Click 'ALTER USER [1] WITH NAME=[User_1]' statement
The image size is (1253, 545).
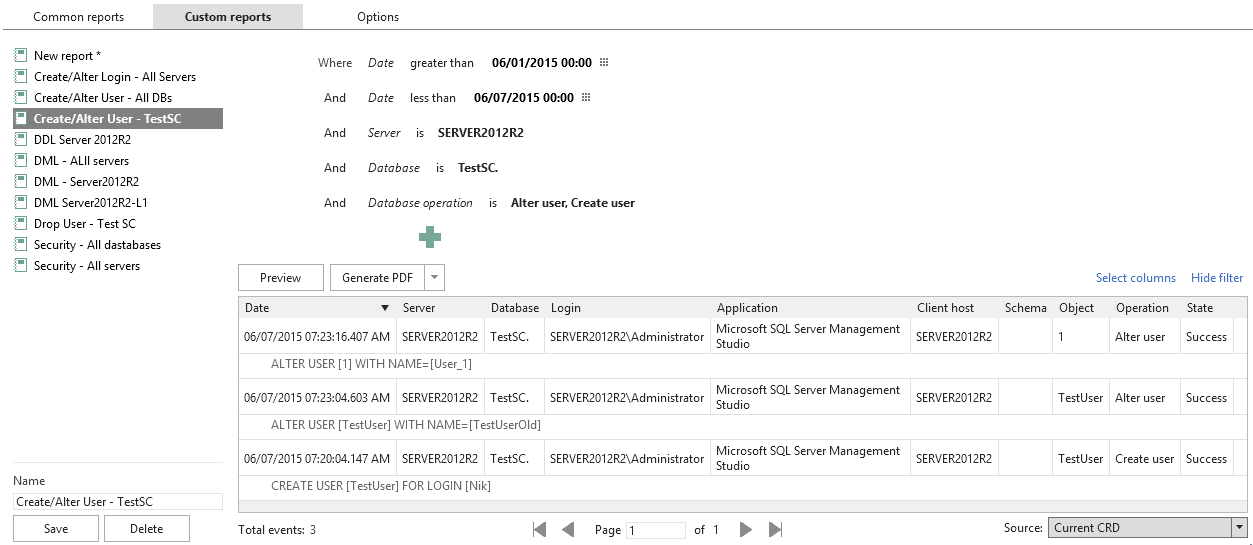coord(371,364)
